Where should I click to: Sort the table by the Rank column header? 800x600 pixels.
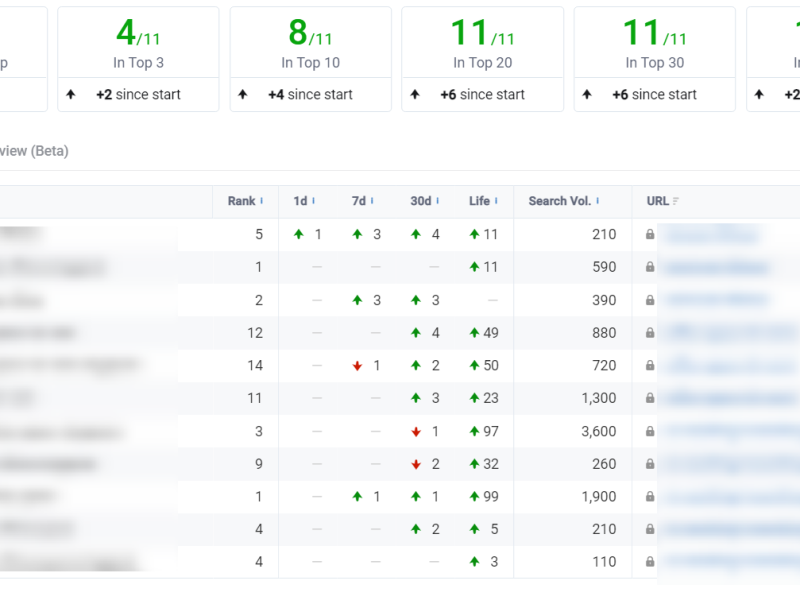[x=241, y=201]
